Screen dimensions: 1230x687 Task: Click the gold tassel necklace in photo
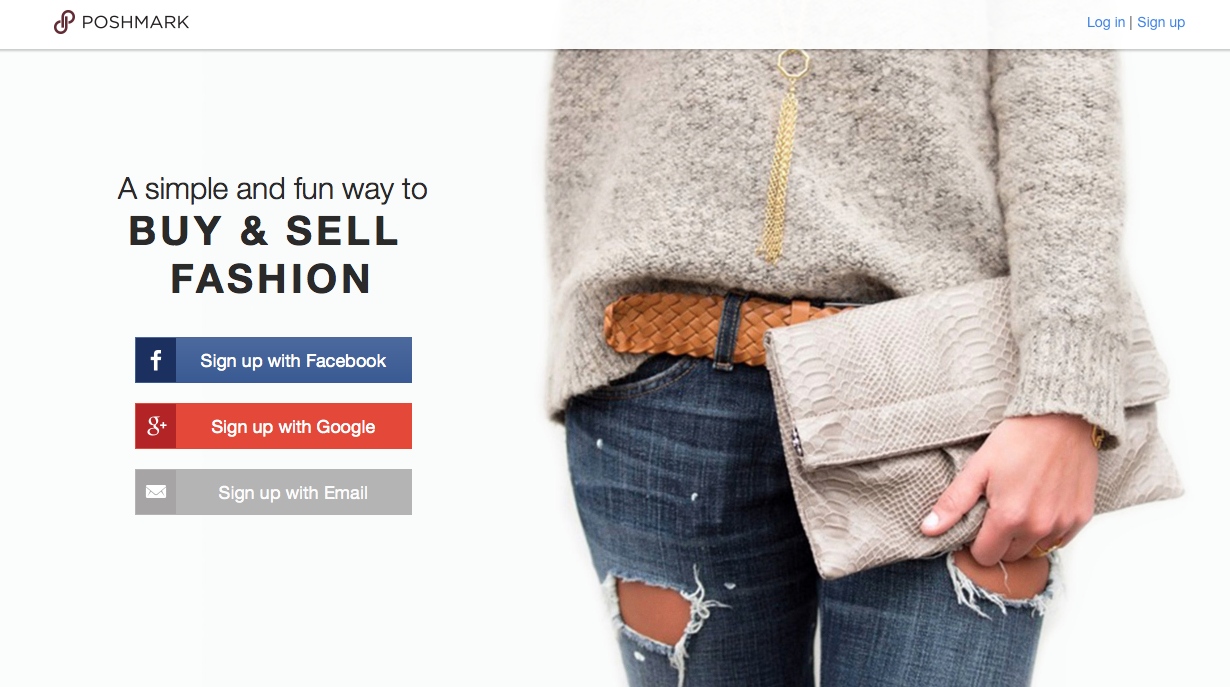pyautogui.click(x=783, y=150)
